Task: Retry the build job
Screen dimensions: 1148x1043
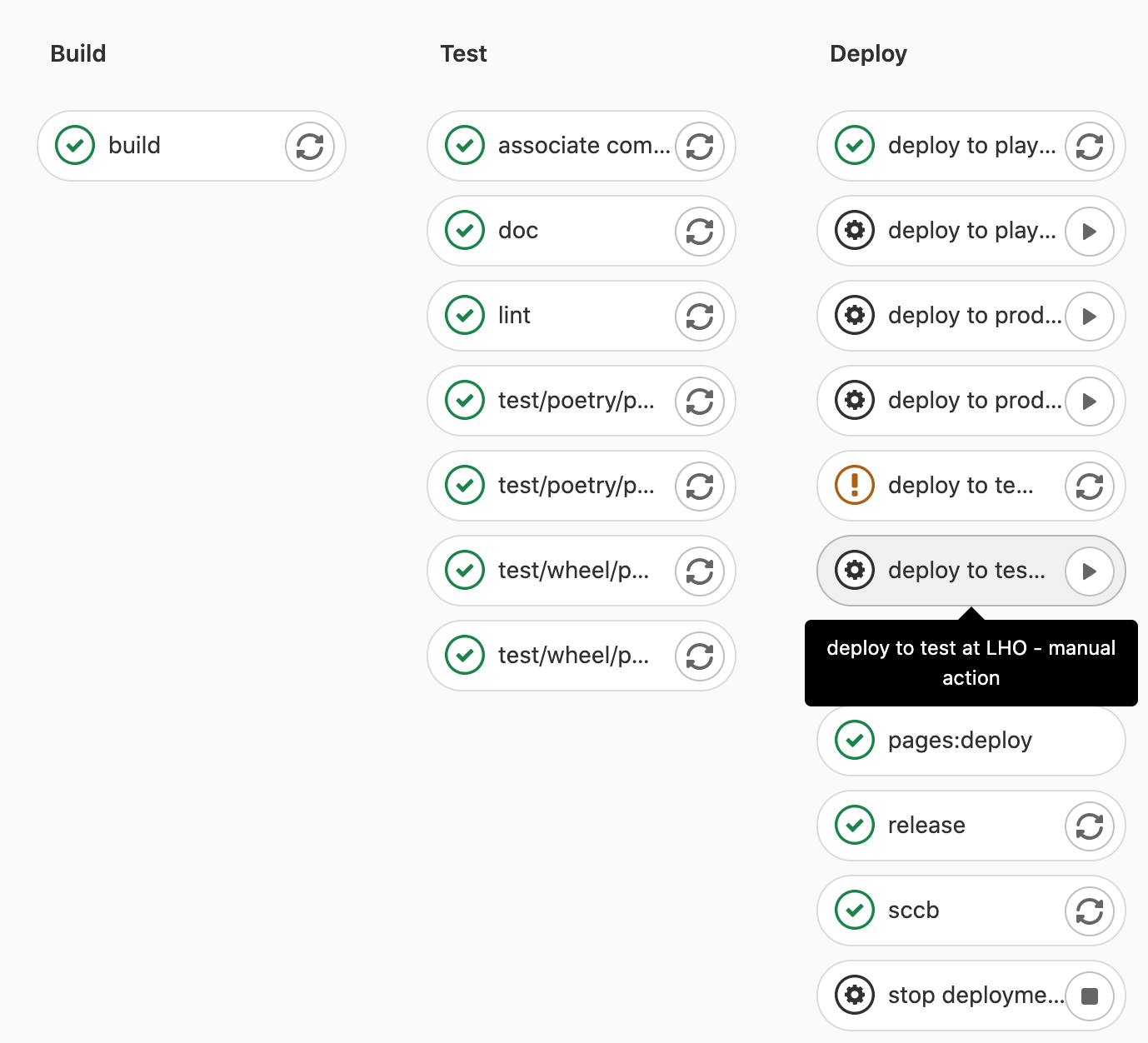Action: [x=310, y=147]
